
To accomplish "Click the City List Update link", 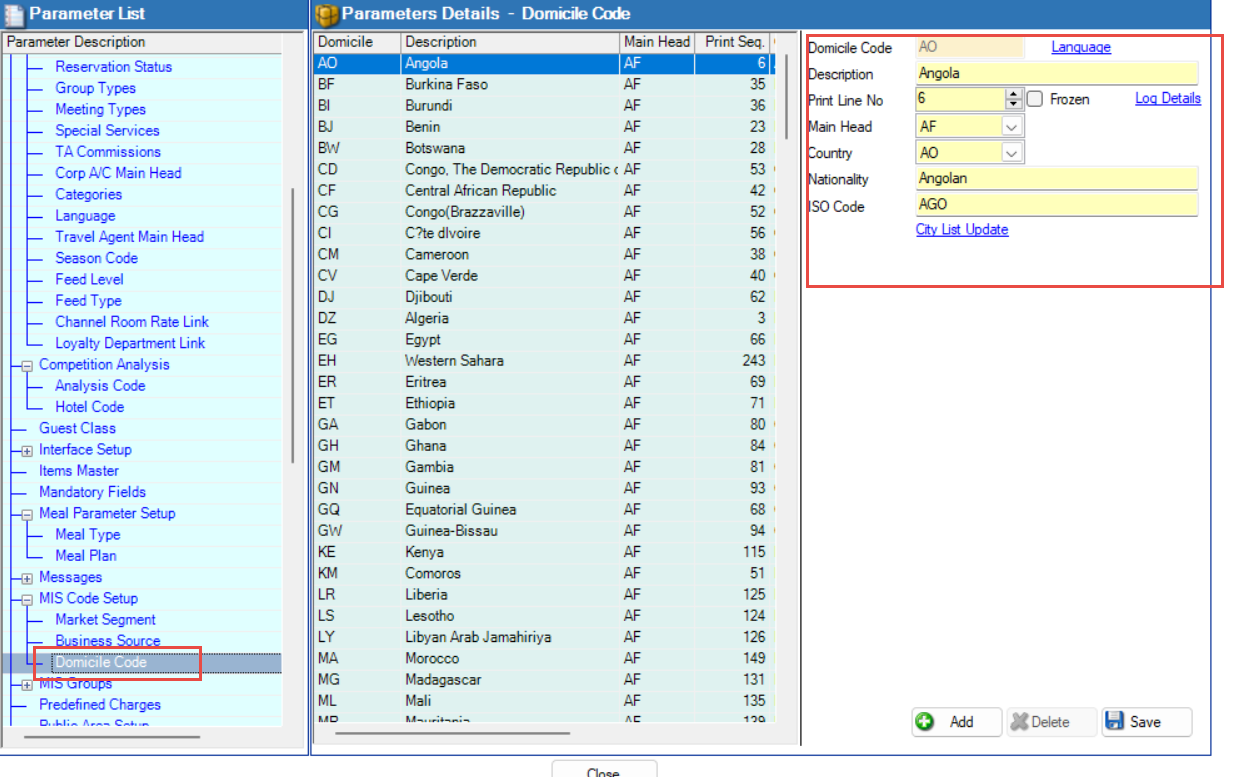I will [961, 230].
